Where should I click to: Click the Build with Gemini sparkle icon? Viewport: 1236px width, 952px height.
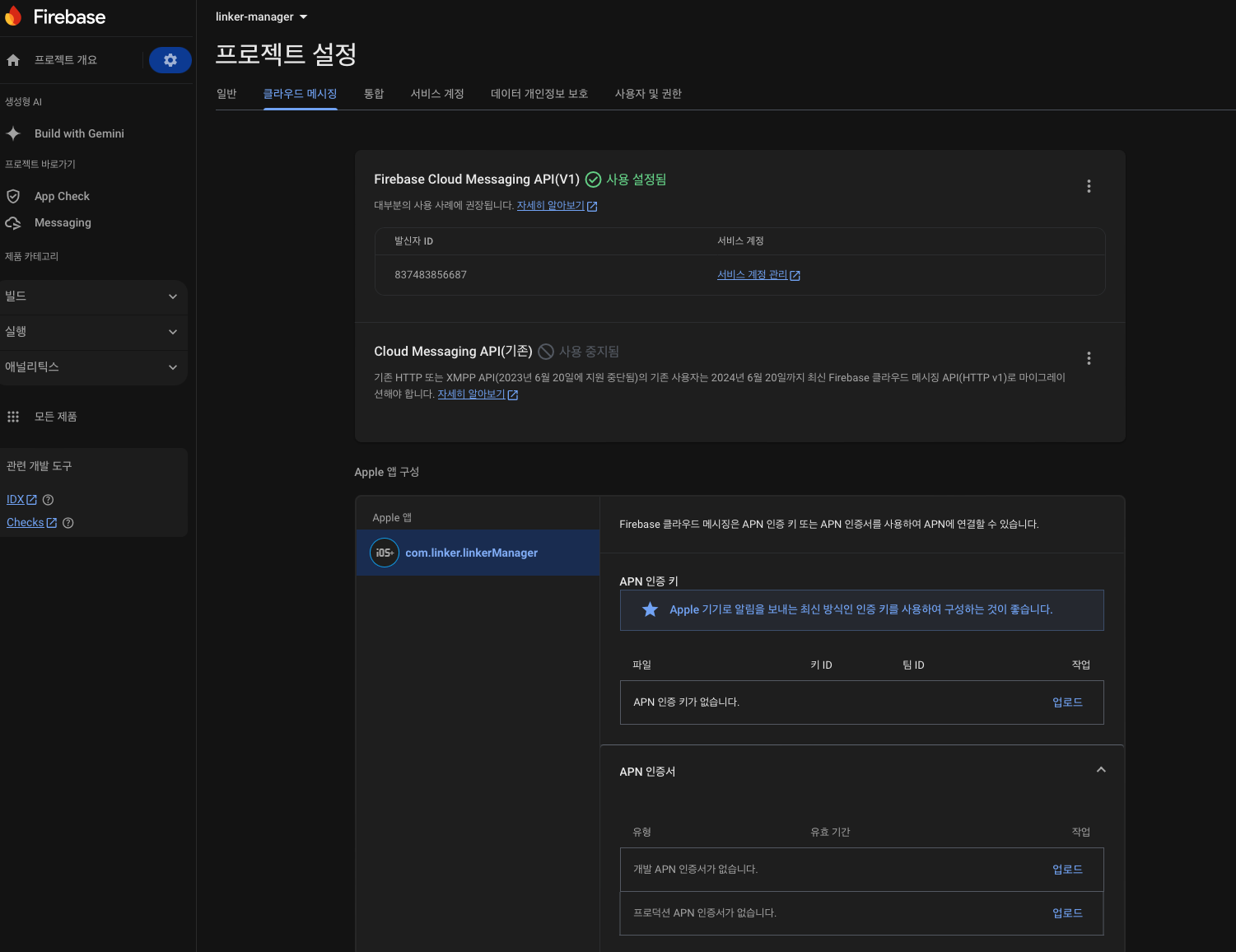click(x=13, y=133)
